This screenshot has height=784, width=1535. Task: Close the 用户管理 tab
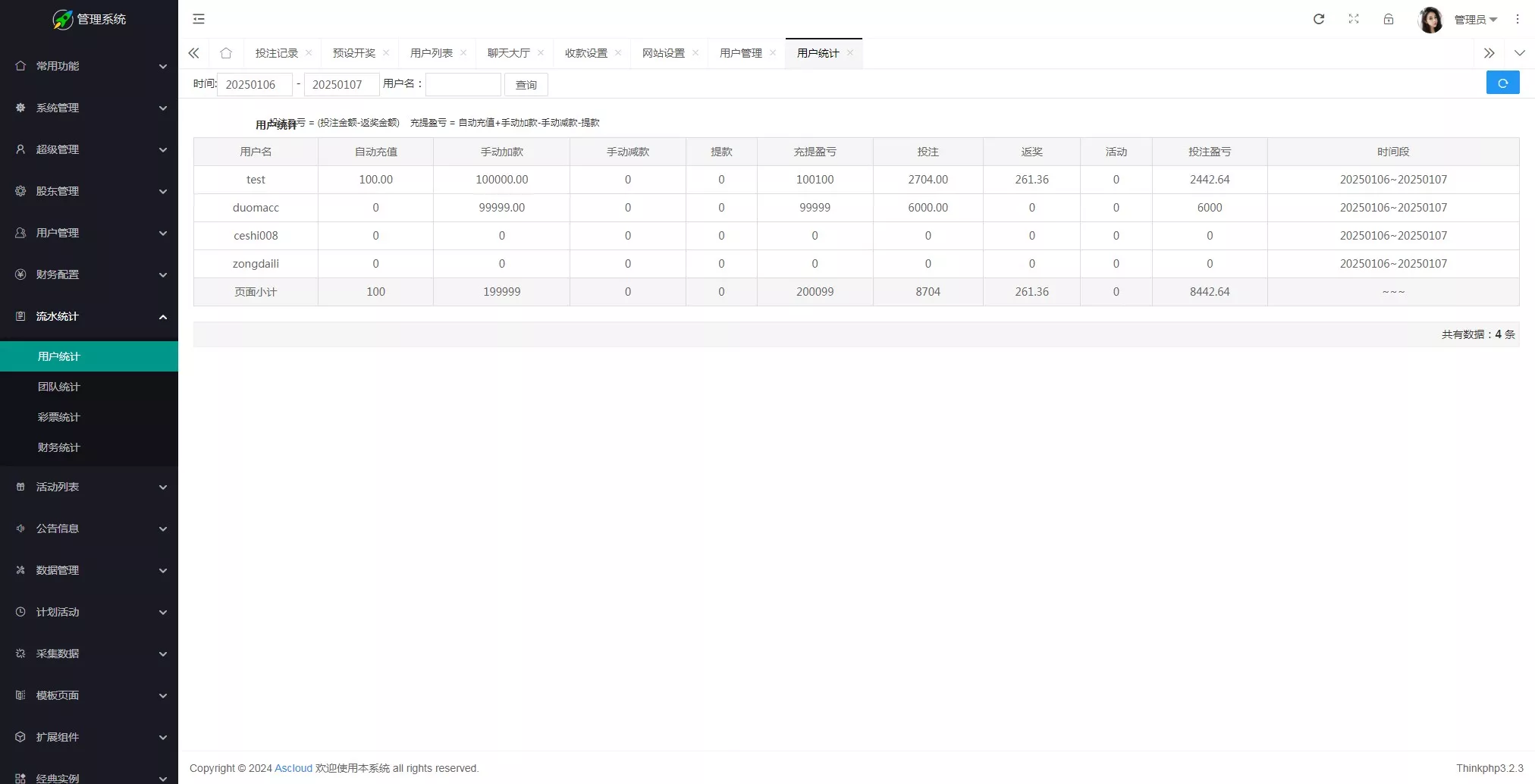(x=773, y=53)
